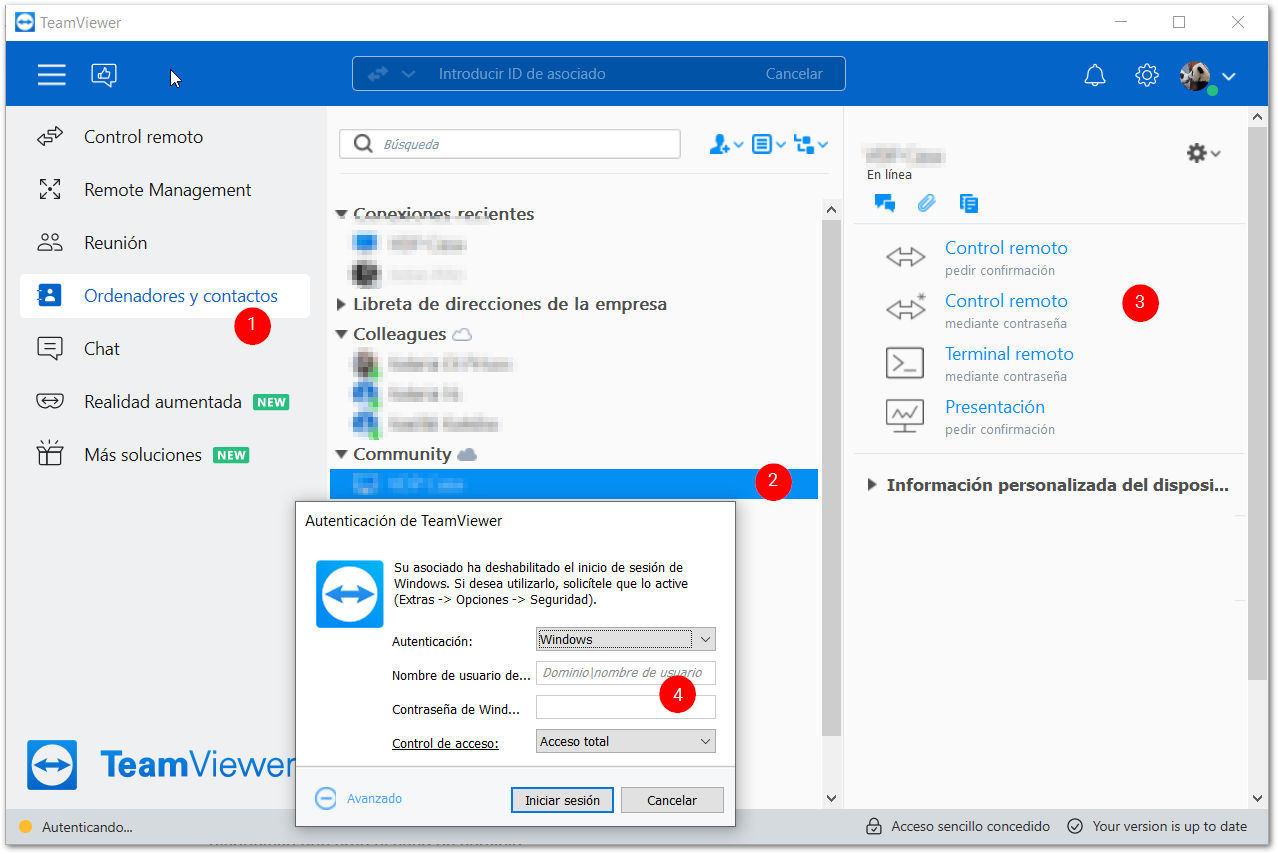This screenshot has width=1278, height=854.
Task: Collapse the Avanzado options
Action: point(358,798)
